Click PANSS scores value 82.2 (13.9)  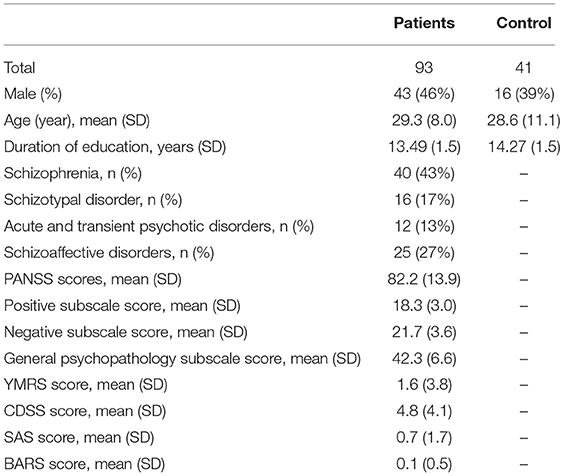click(x=424, y=279)
